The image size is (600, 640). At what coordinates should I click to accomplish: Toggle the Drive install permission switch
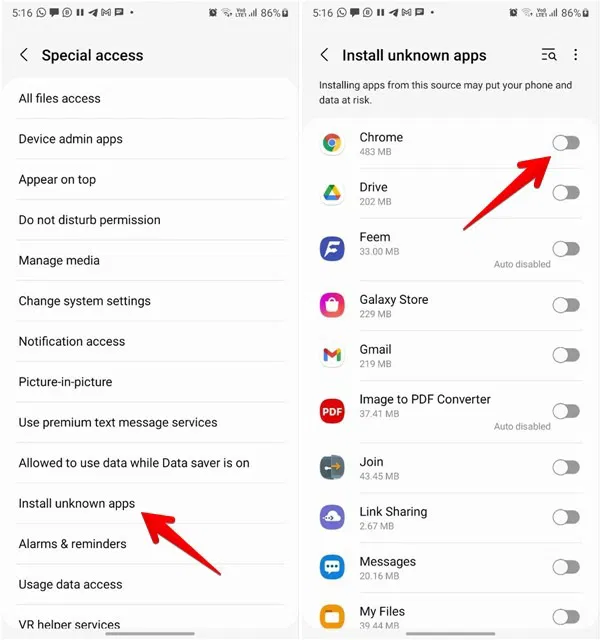pos(565,193)
